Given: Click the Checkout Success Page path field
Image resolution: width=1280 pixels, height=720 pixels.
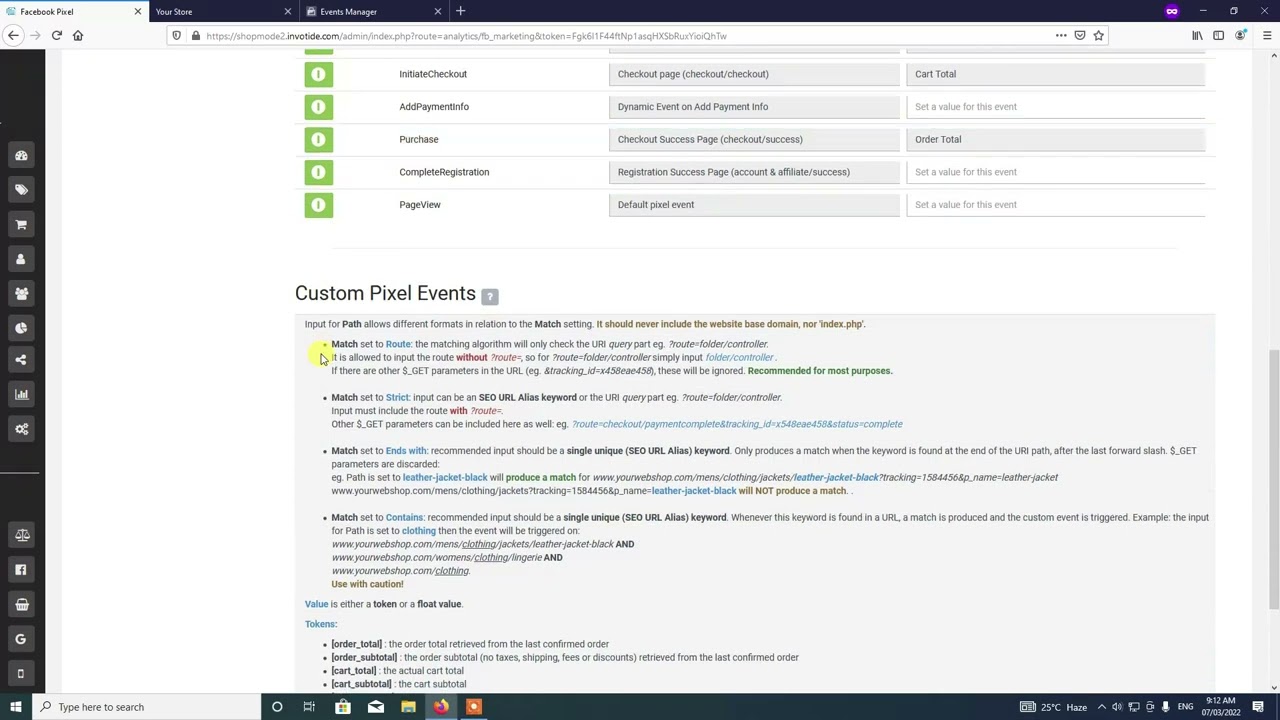Looking at the screenshot, I should click(x=754, y=139).
